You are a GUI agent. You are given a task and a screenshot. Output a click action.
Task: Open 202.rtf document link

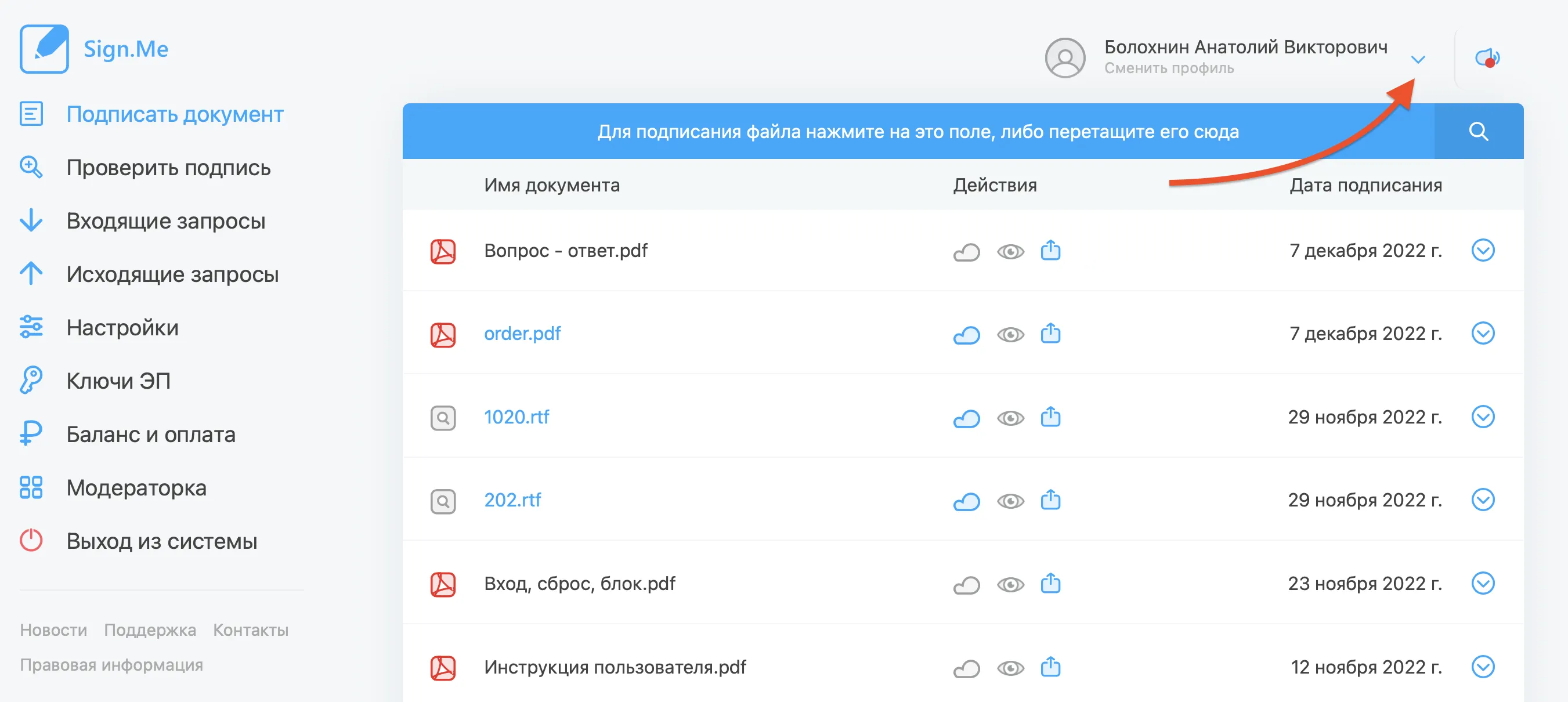(x=512, y=500)
